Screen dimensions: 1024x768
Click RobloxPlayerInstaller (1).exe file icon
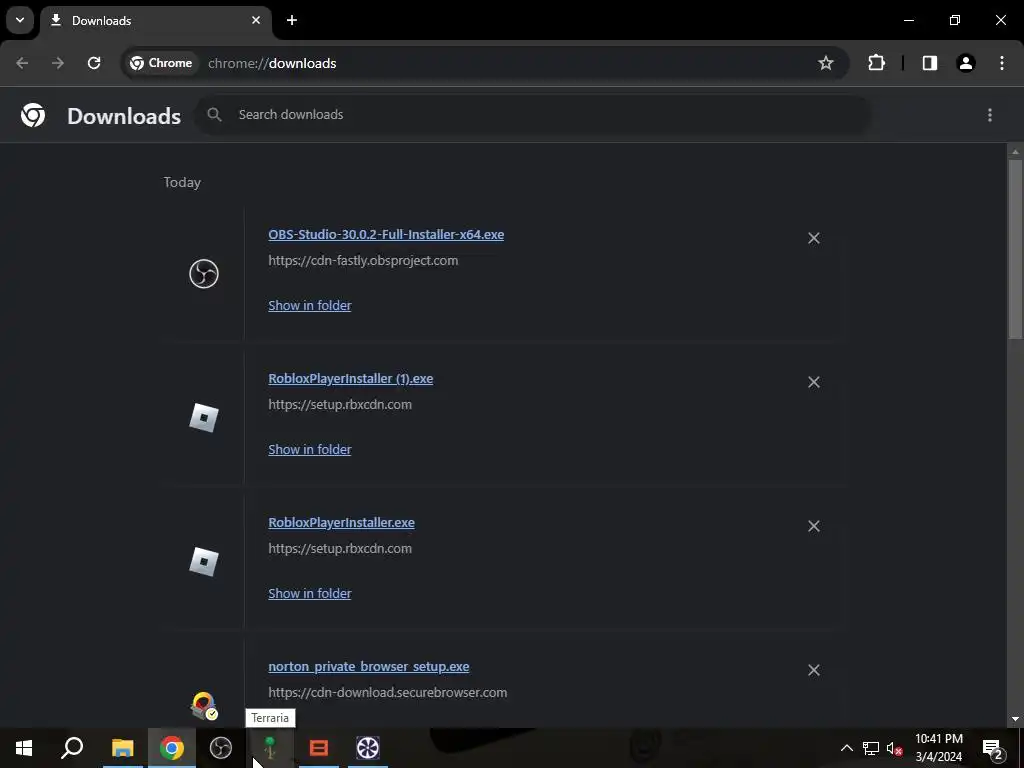click(204, 418)
